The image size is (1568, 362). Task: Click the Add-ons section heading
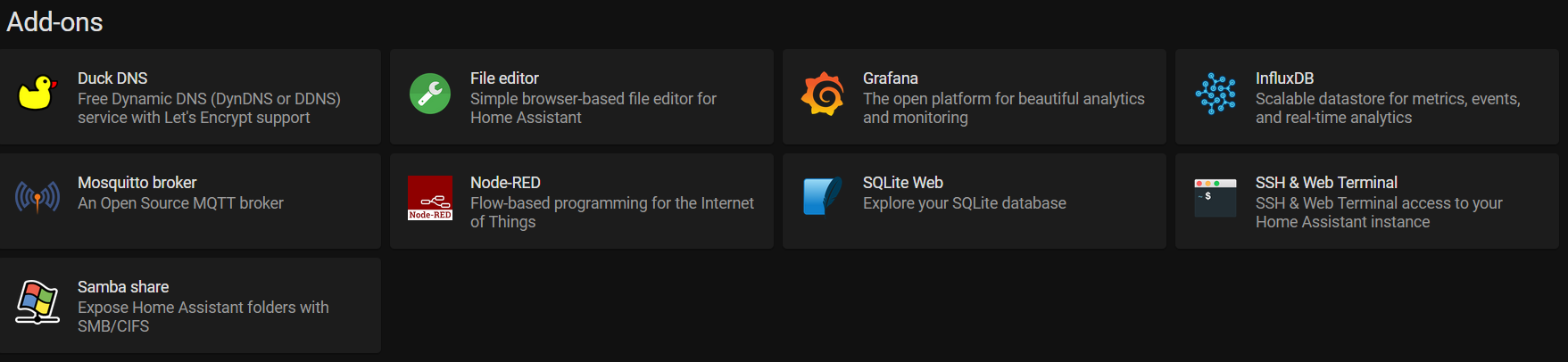[x=54, y=22]
